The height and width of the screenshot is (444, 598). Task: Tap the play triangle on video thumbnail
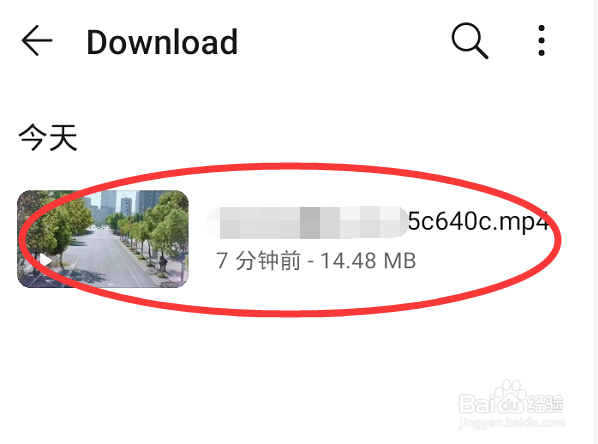pos(46,260)
